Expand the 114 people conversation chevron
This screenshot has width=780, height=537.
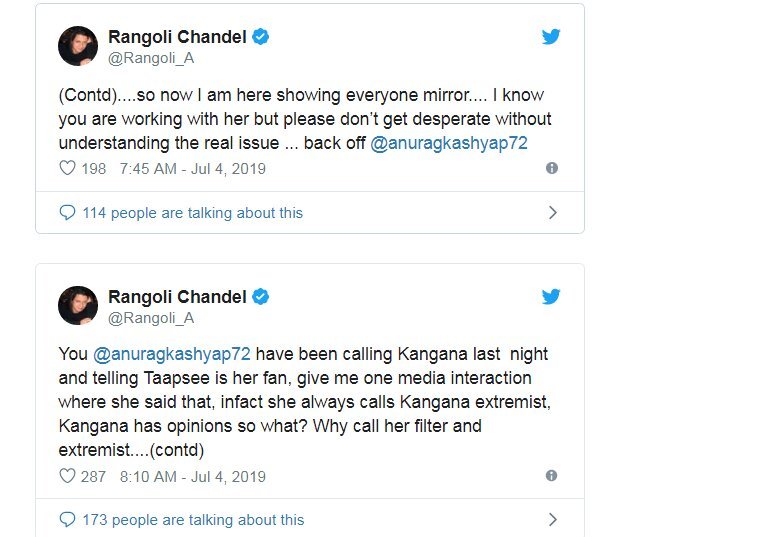point(553,213)
